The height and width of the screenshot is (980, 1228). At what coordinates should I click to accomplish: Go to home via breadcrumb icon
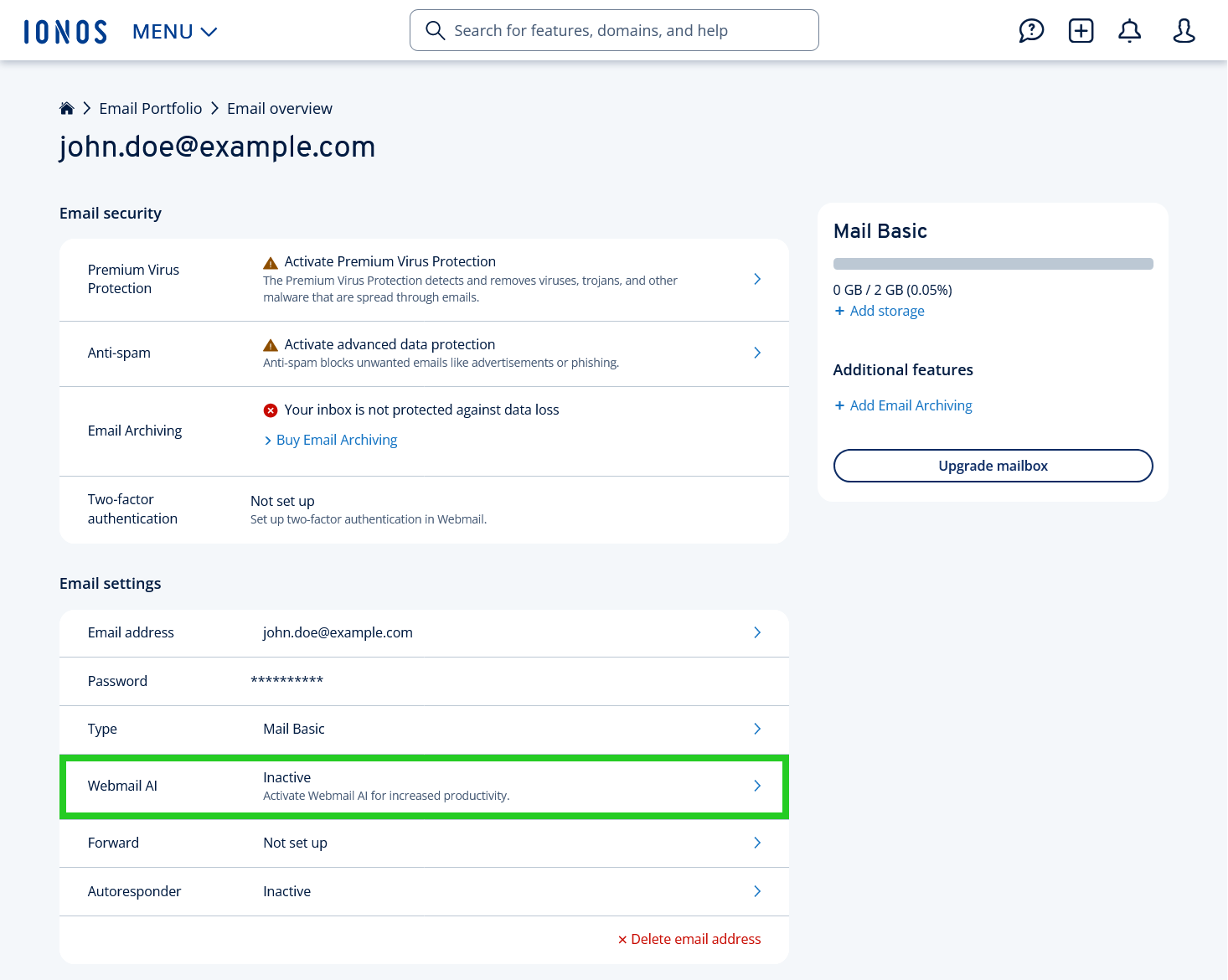(67, 108)
